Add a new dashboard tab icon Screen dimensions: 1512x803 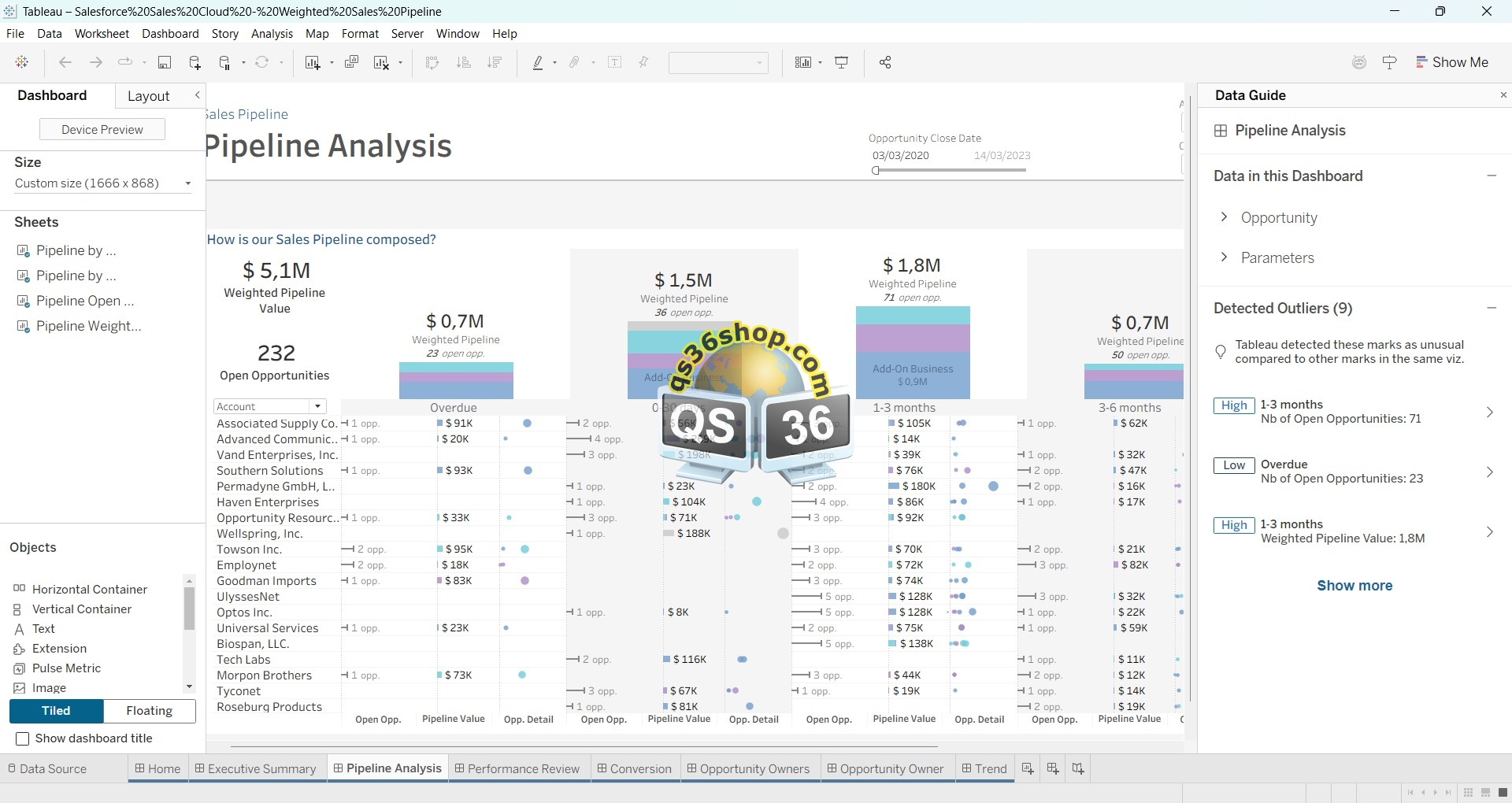point(1053,769)
